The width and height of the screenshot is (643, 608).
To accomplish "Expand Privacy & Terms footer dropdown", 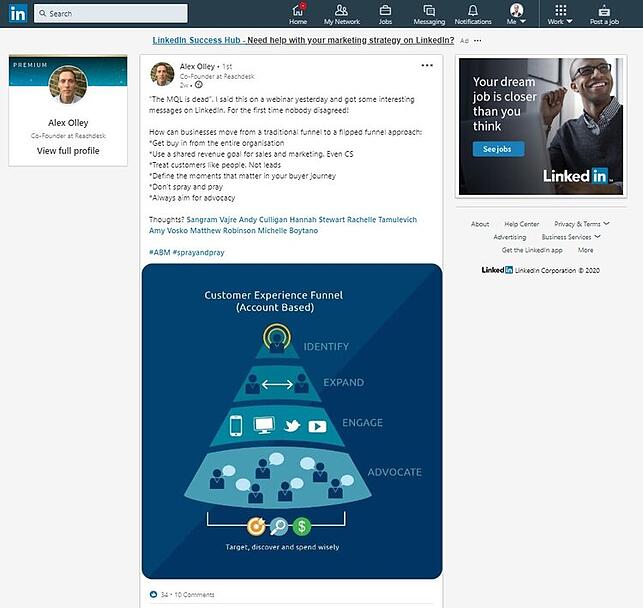I will [x=580, y=224].
